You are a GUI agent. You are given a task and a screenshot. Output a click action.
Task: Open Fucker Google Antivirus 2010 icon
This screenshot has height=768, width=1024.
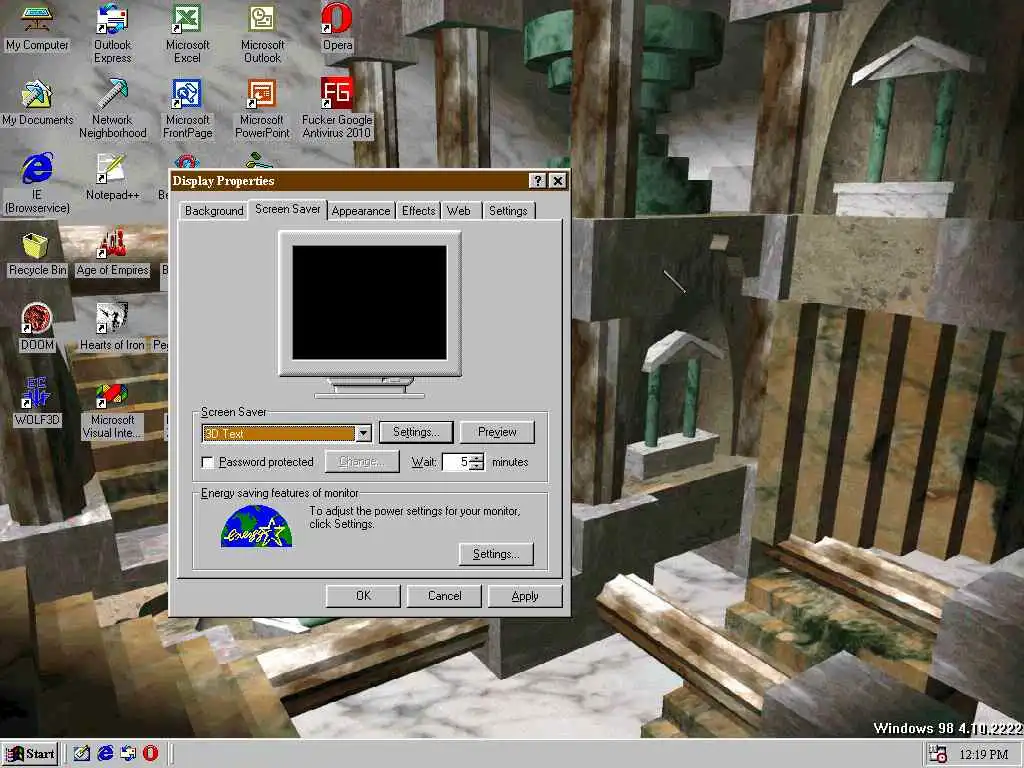pos(337,108)
